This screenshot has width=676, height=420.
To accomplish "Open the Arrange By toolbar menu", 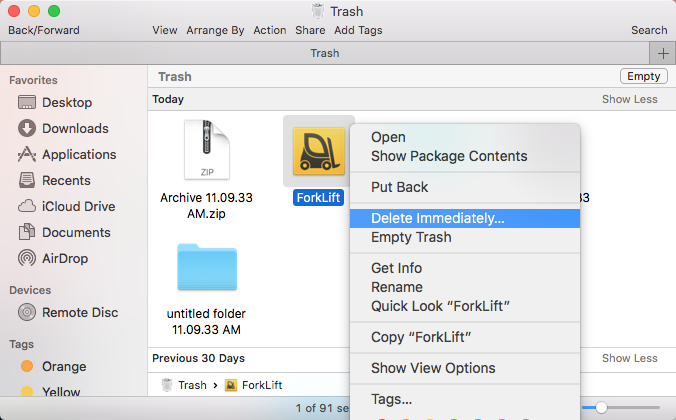I will 215,30.
